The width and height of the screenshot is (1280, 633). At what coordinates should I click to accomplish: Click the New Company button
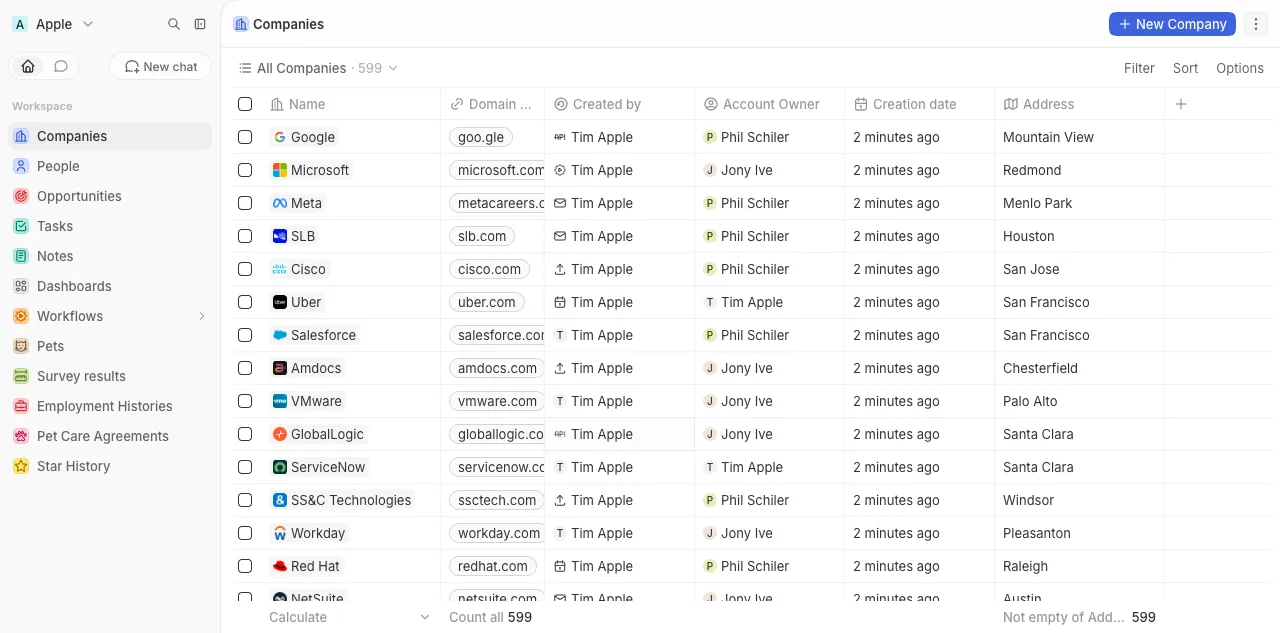(x=1172, y=24)
